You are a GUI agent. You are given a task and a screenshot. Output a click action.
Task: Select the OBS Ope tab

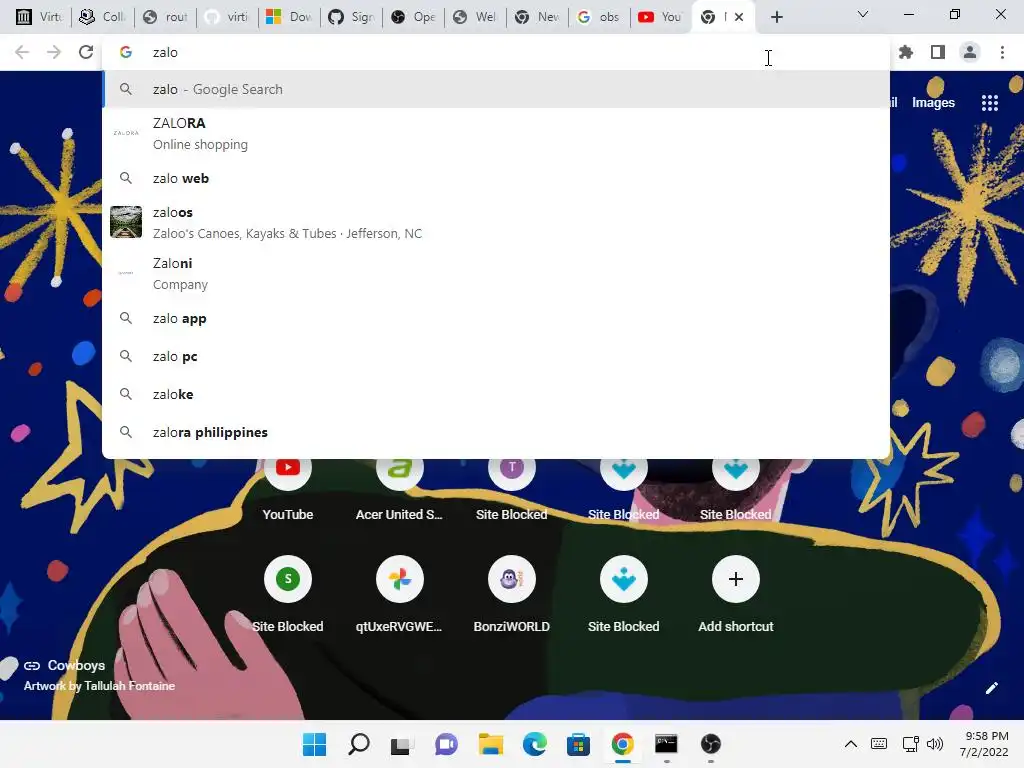pyautogui.click(x=413, y=17)
